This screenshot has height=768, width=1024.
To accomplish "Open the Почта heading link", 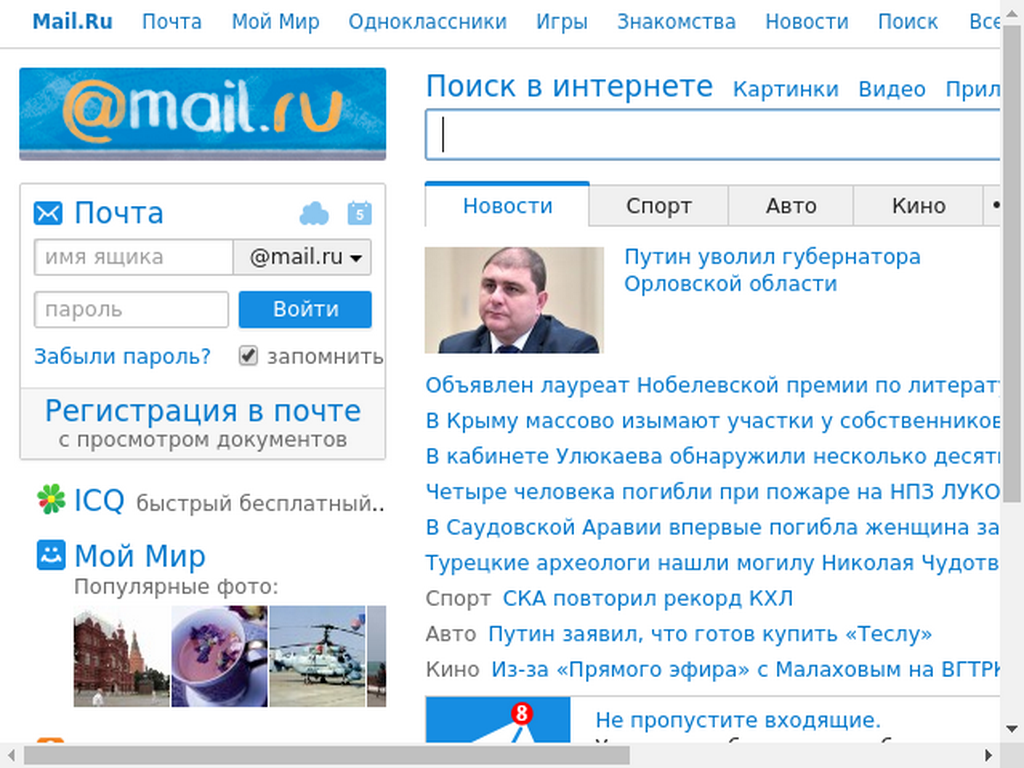I will coord(119,213).
